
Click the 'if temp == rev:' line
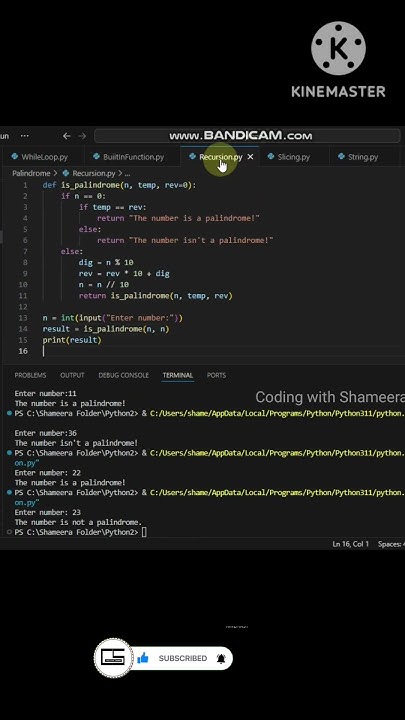pos(112,207)
